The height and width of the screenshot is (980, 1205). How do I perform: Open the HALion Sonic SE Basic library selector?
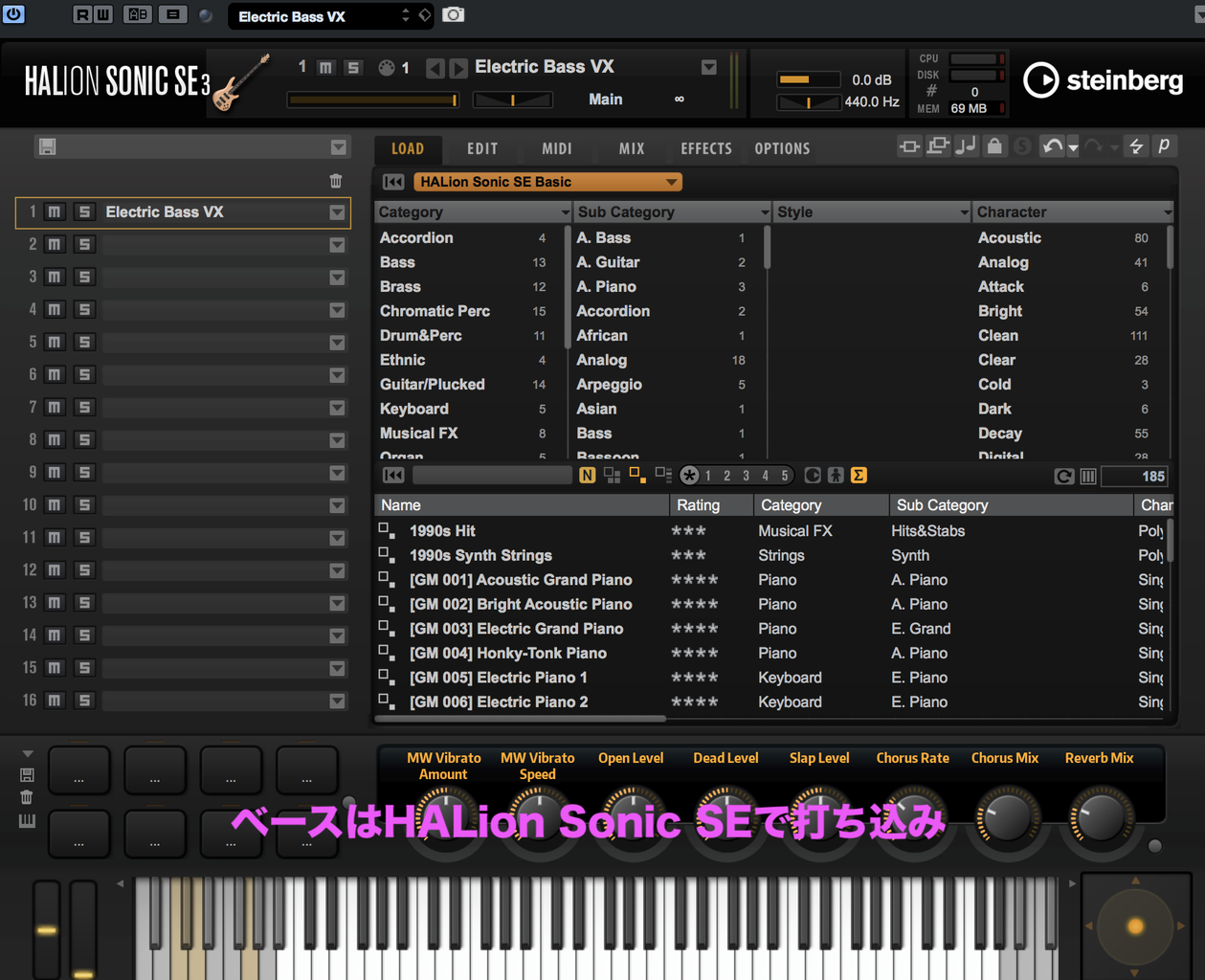coord(547,182)
